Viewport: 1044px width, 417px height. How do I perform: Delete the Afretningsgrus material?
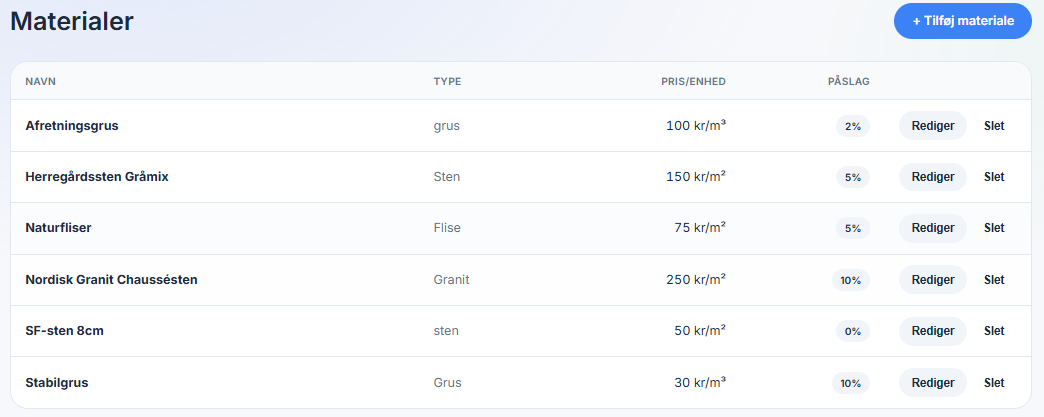[994, 126]
